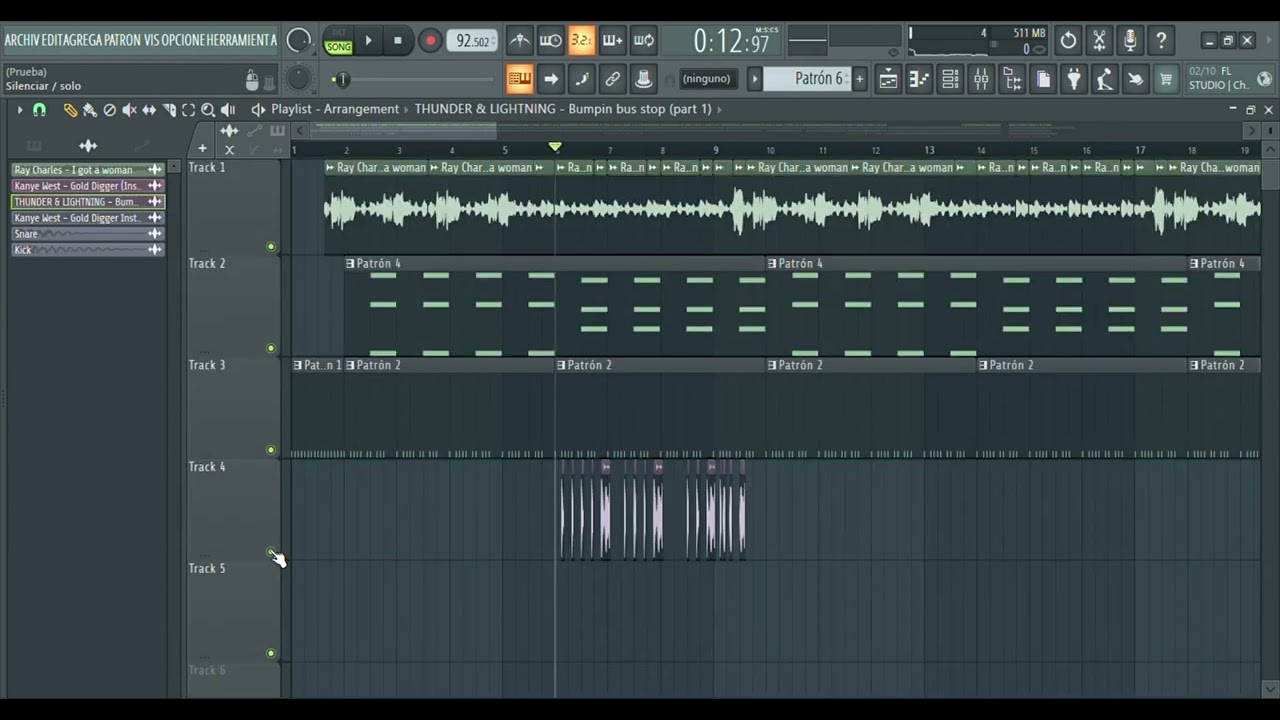Toggle link/multilink to controllers button
This screenshot has width=1280, height=720.
pyautogui.click(x=612, y=79)
